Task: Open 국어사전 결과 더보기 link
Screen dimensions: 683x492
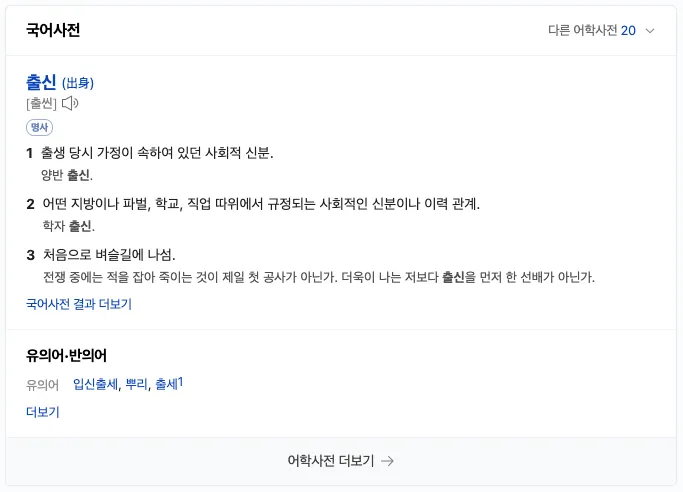Action: (x=79, y=304)
